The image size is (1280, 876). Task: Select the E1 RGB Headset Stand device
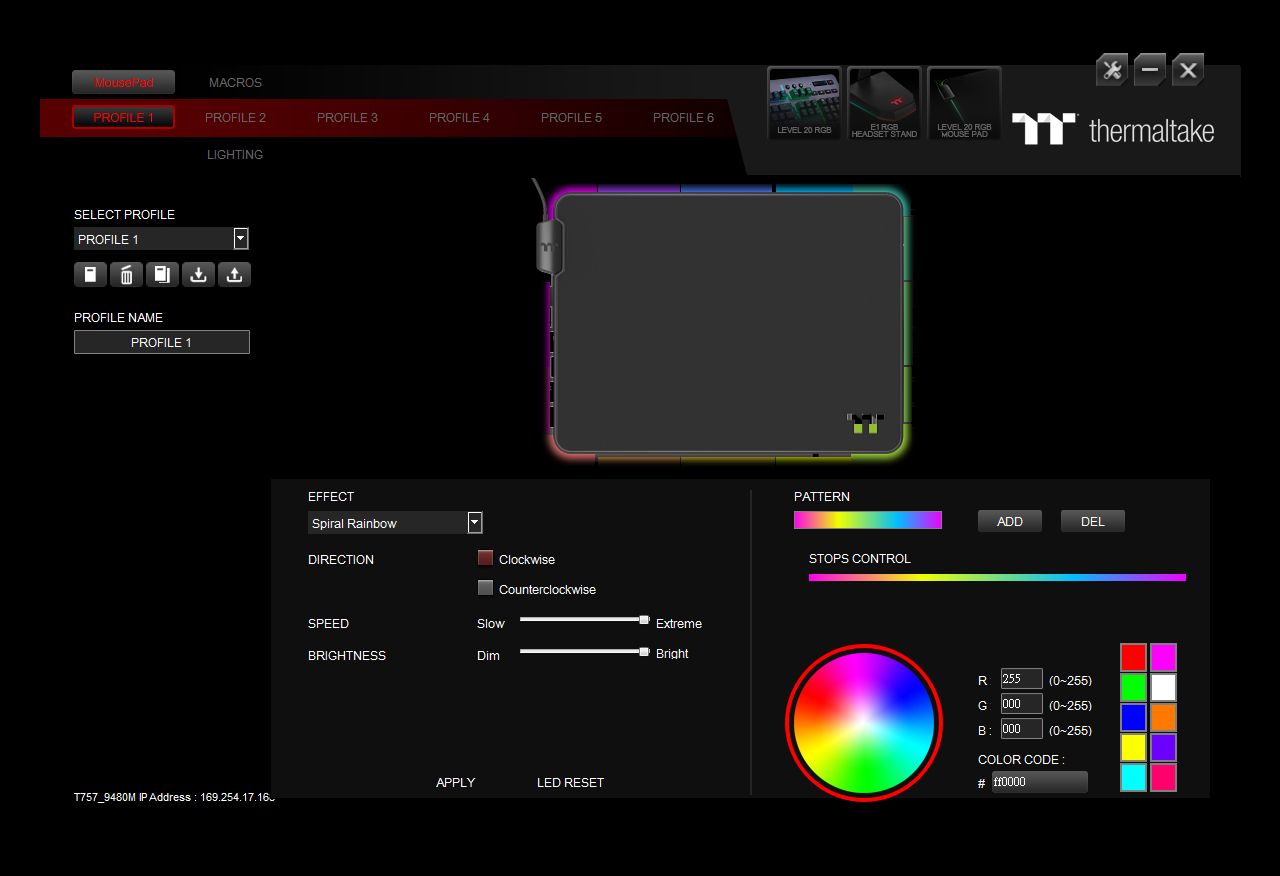click(884, 103)
